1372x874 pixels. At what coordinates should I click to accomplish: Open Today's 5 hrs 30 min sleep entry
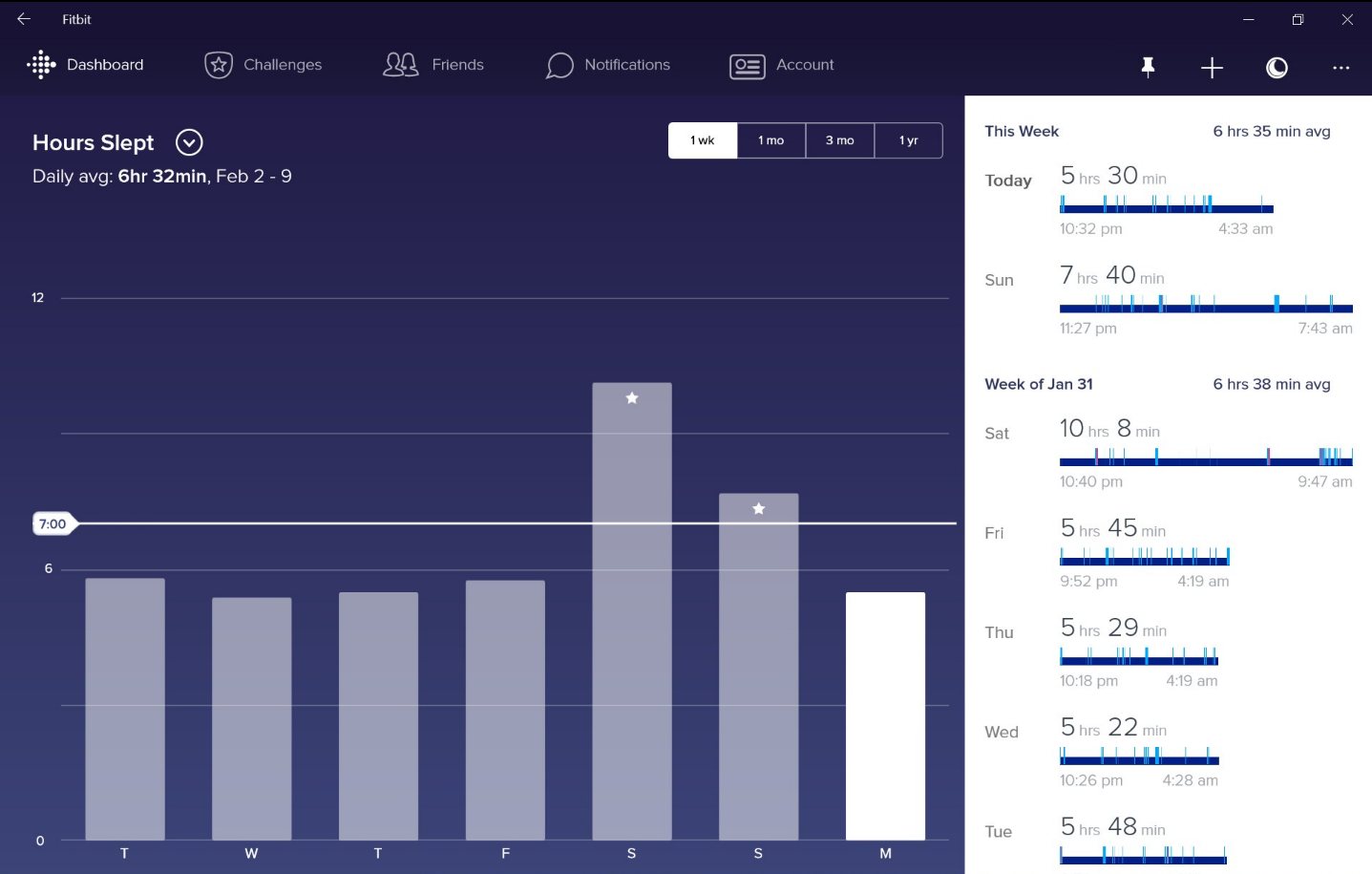click(1168, 200)
